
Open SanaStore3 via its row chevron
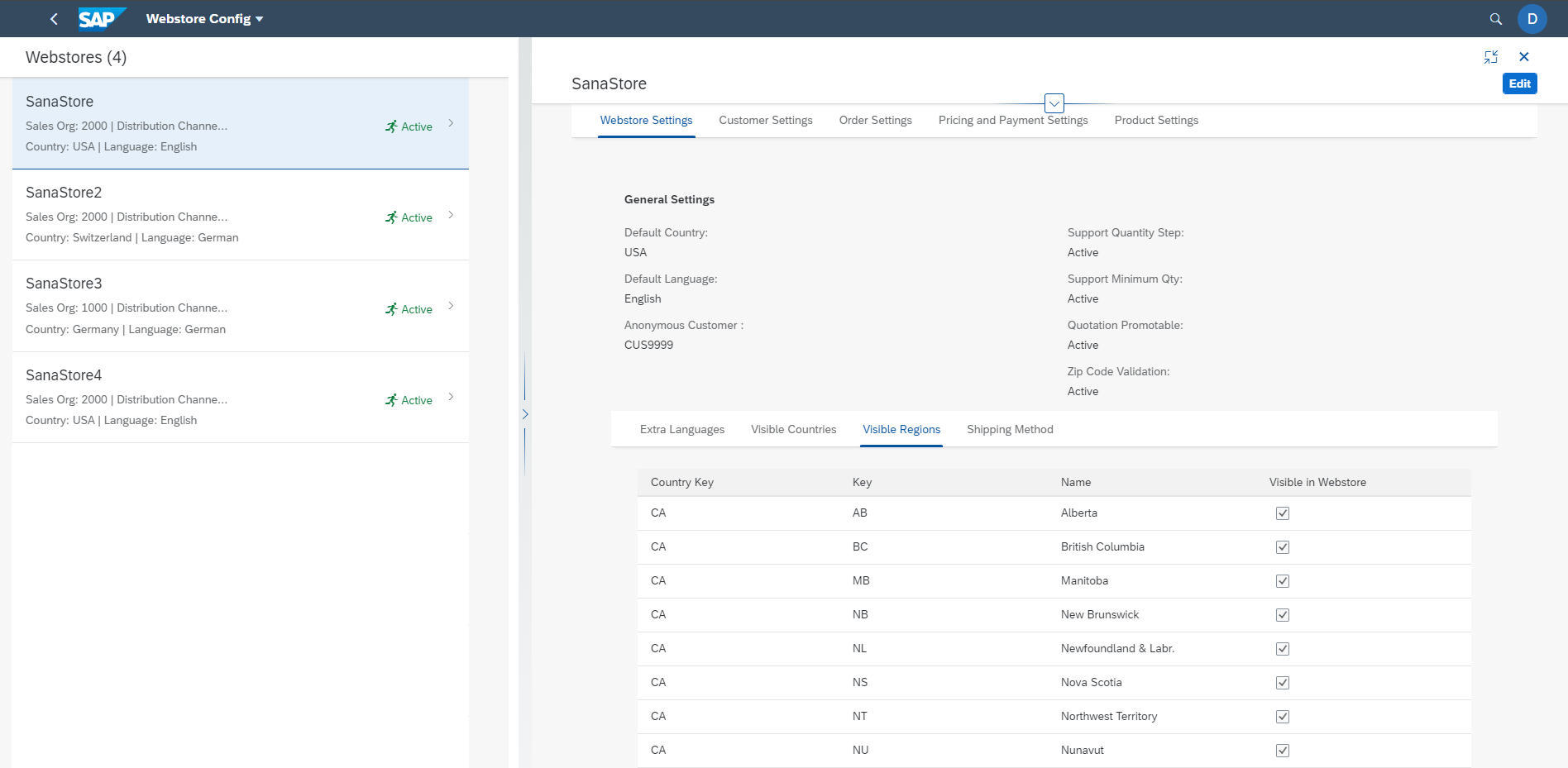(451, 306)
